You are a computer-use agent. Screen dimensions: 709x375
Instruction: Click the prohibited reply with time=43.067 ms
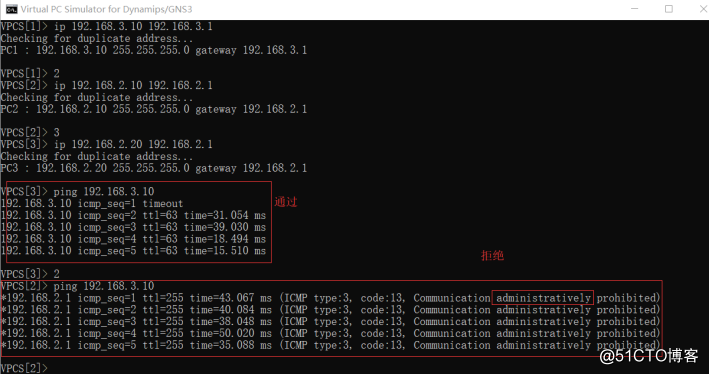click(331, 298)
